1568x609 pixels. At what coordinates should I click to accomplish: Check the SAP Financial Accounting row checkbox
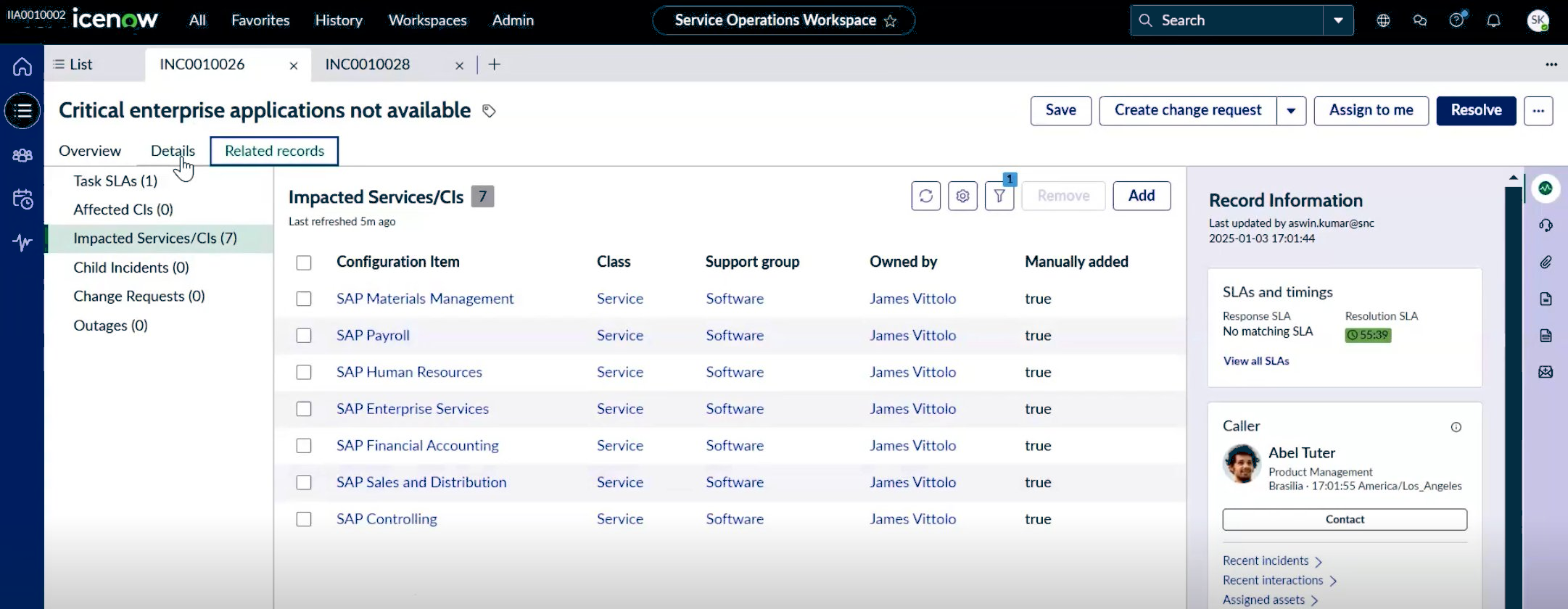(304, 446)
